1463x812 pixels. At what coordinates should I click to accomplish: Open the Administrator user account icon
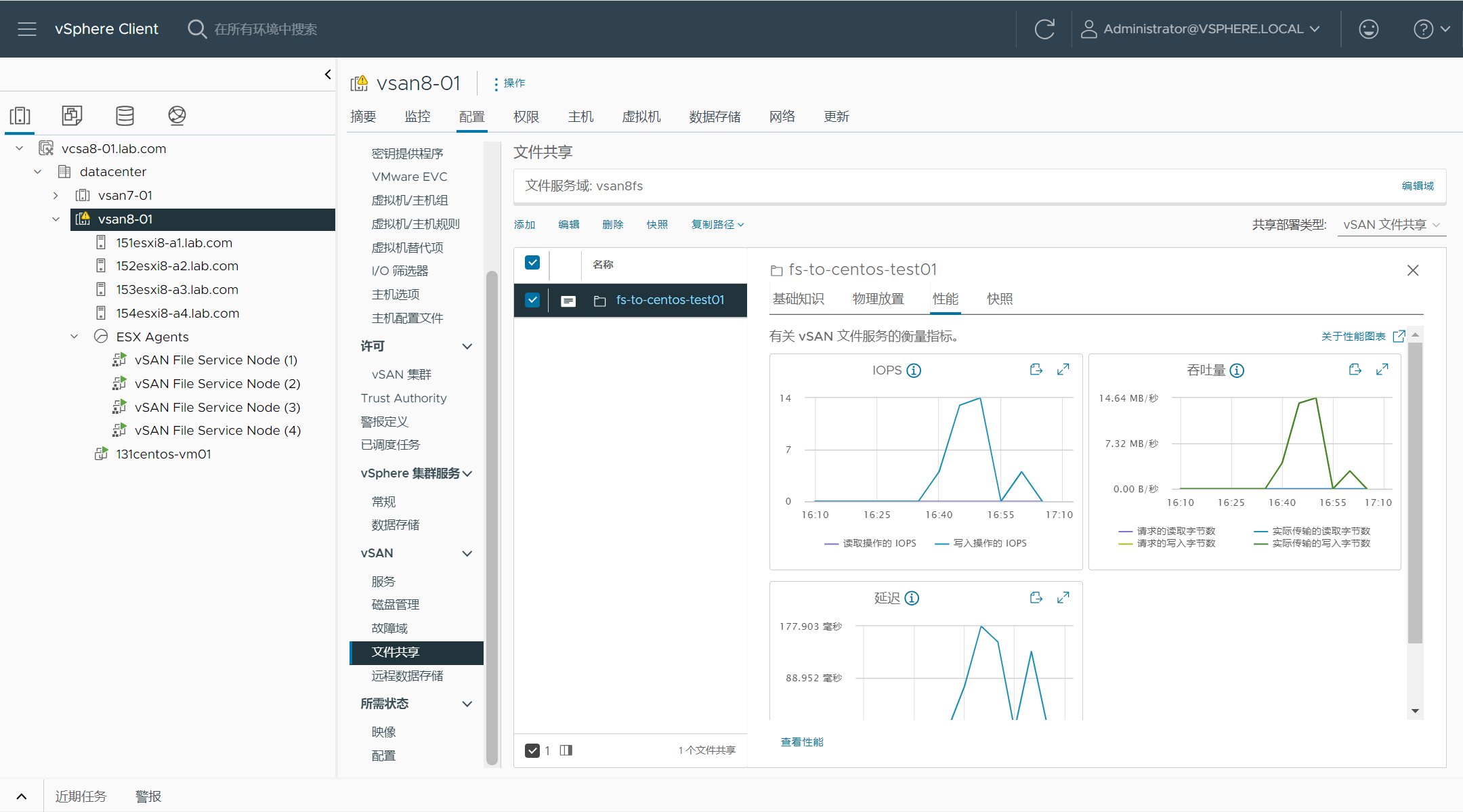click(1088, 29)
